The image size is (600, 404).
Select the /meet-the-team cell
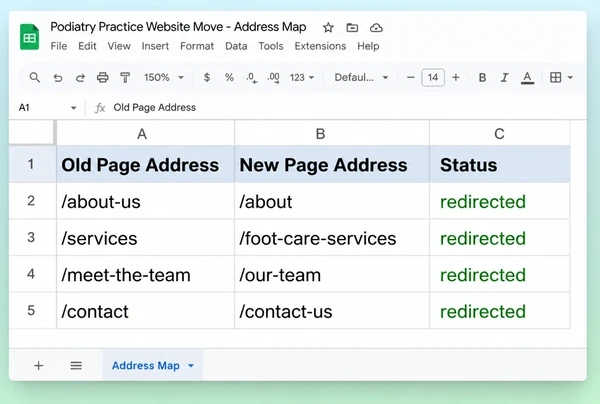click(145, 274)
